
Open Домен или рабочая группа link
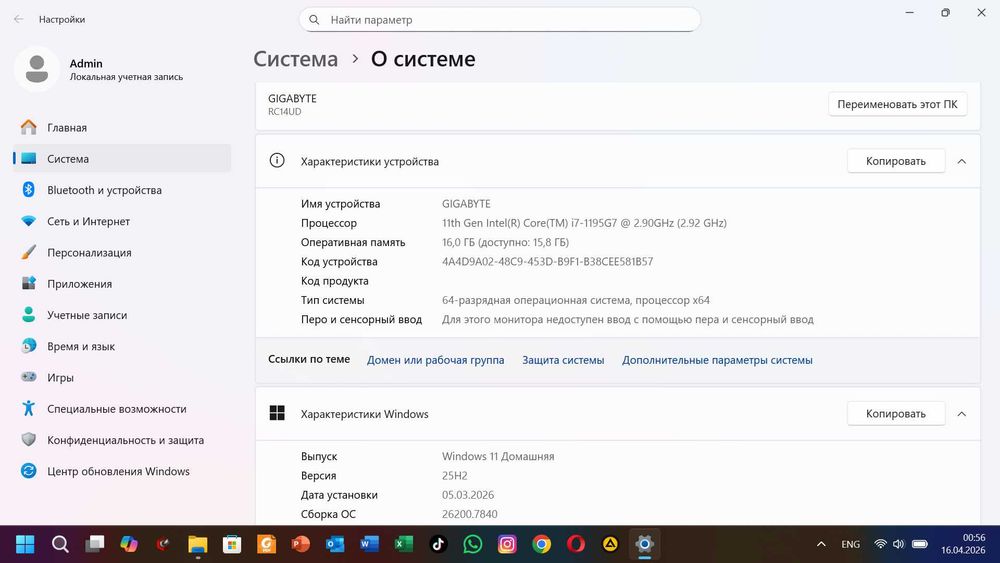pyautogui.click(x=435, y=360)
